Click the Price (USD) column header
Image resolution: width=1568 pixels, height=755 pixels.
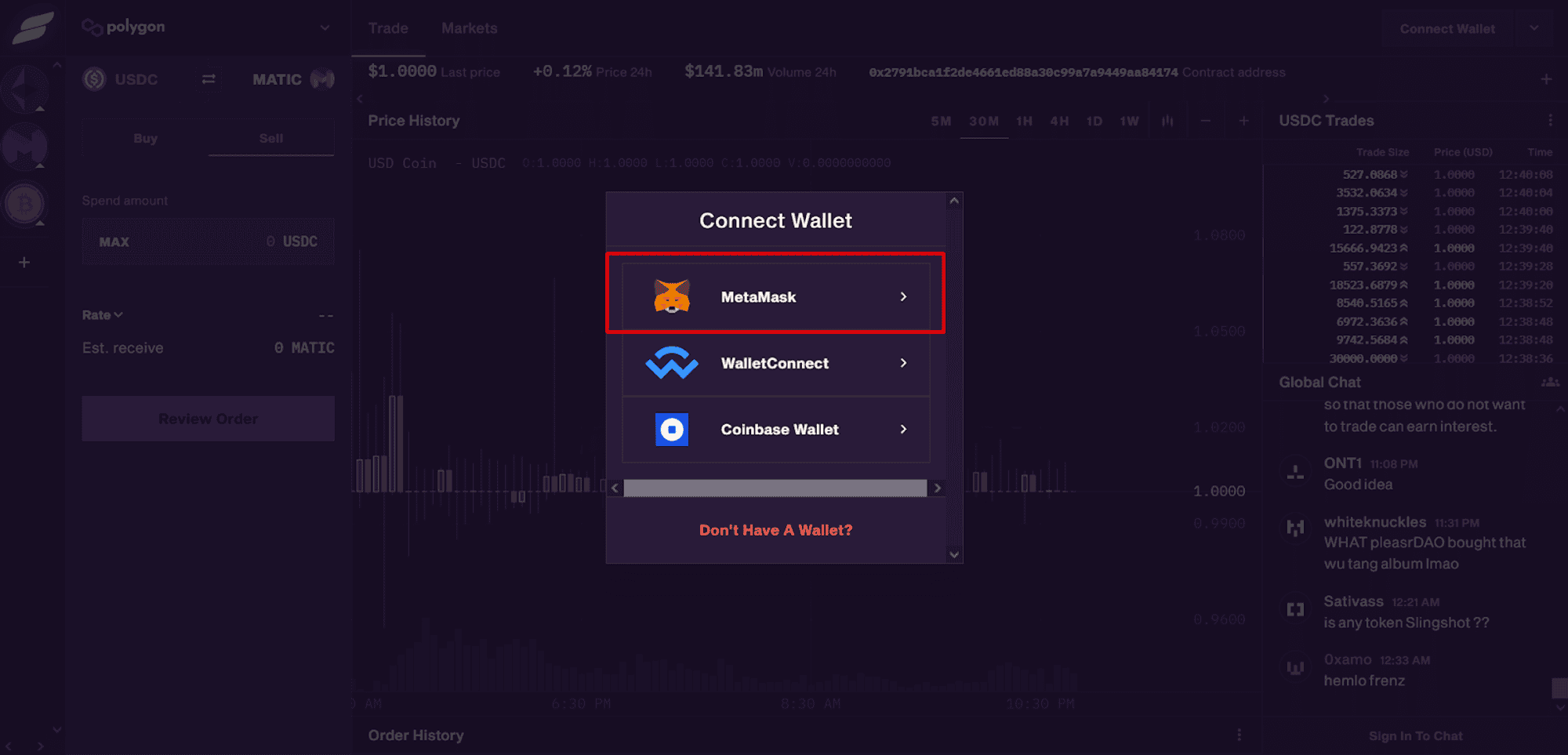1463,152
